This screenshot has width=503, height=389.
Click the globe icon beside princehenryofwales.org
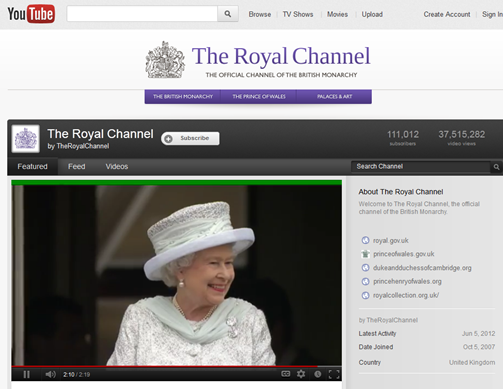(365, 281)
